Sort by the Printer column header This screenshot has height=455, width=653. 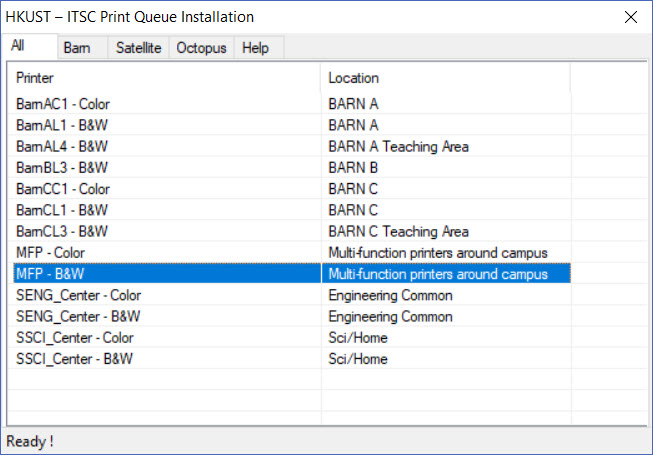[x=166, y=78]
